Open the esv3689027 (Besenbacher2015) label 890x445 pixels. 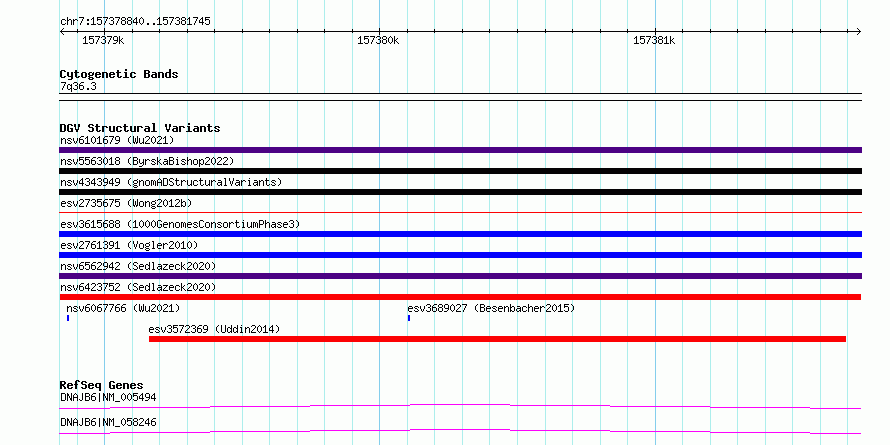tap(491, 308)
